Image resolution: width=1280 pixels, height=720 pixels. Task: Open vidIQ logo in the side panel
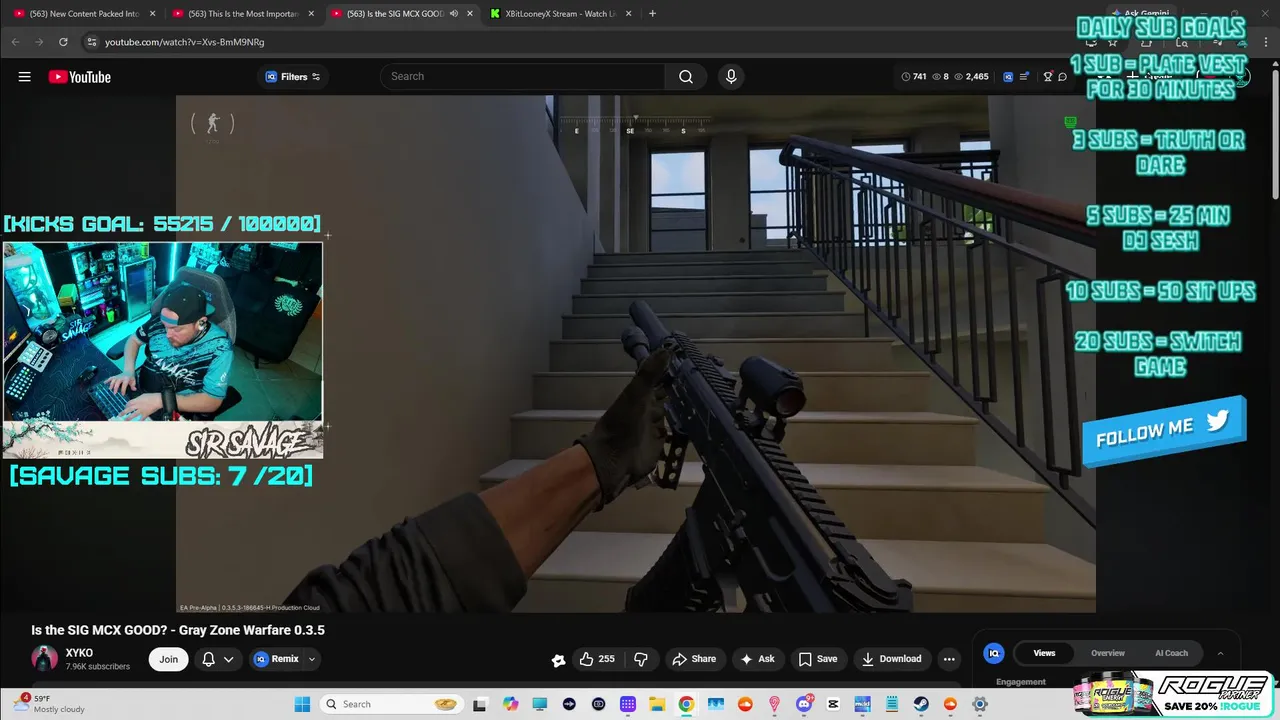[994, 653]
